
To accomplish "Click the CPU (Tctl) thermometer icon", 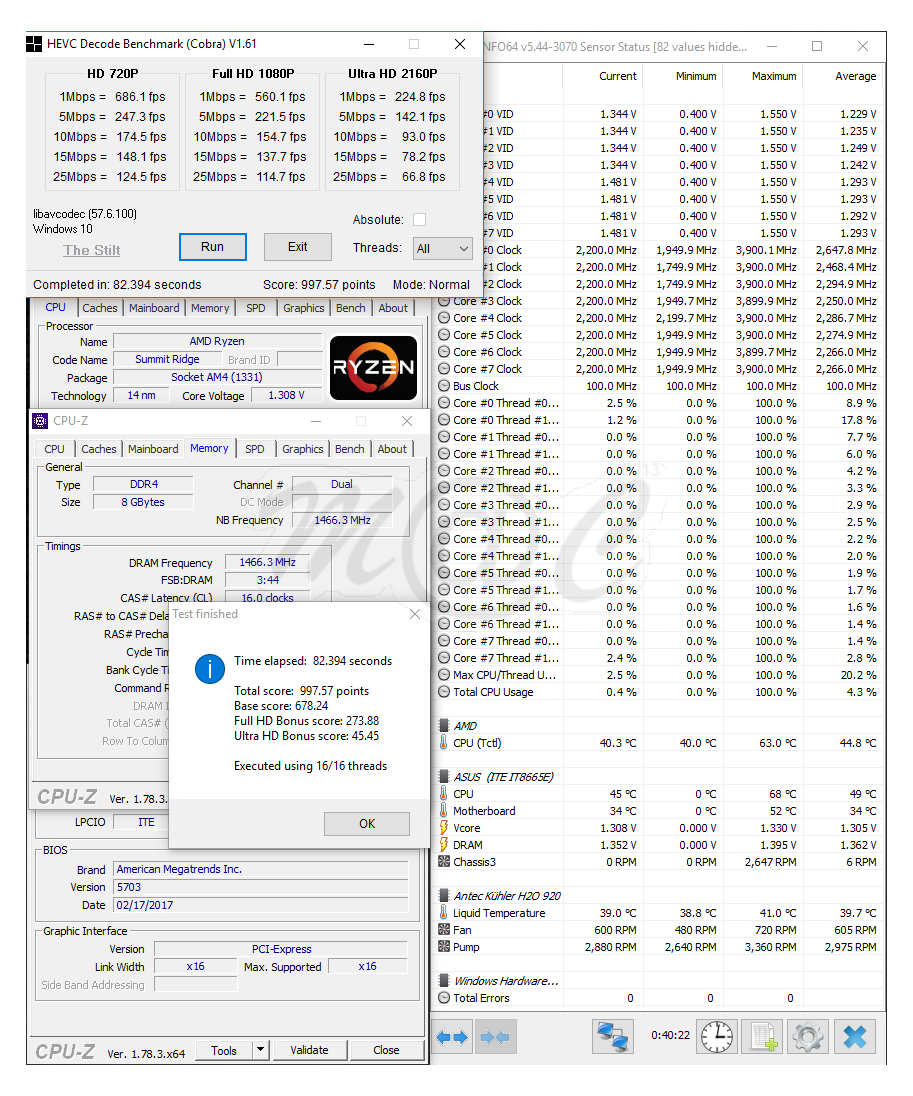I will click(444, 743).
